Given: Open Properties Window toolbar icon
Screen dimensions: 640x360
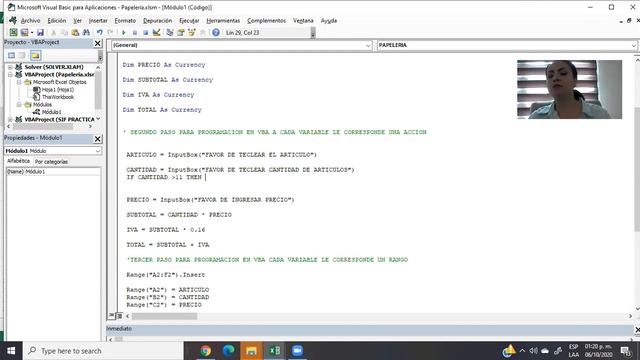Looking at the screenshot, I should pyautogui.click(x=180, y=32).
